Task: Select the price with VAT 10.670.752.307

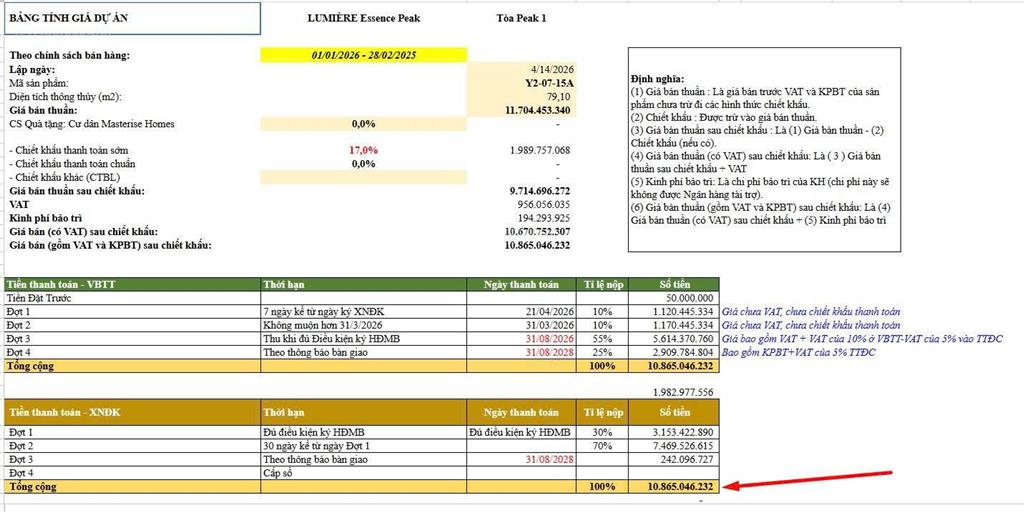Action: click(x=538, y=232)
